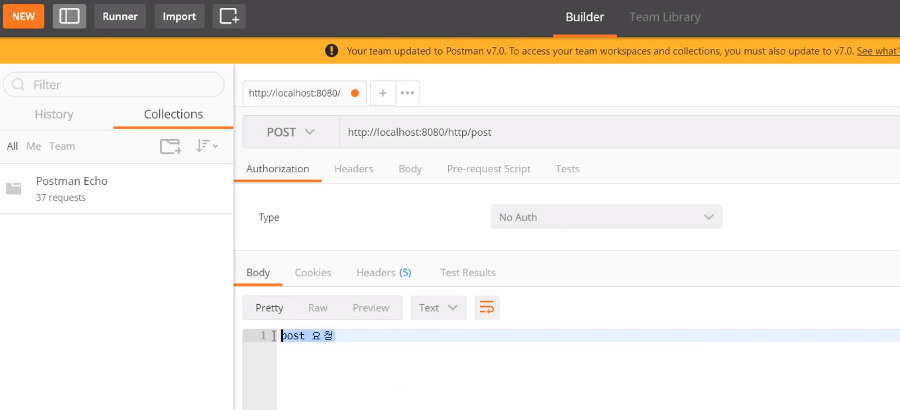
Task: Select the request Body tab
Action: pyautogui.click(x=410, y=169)
